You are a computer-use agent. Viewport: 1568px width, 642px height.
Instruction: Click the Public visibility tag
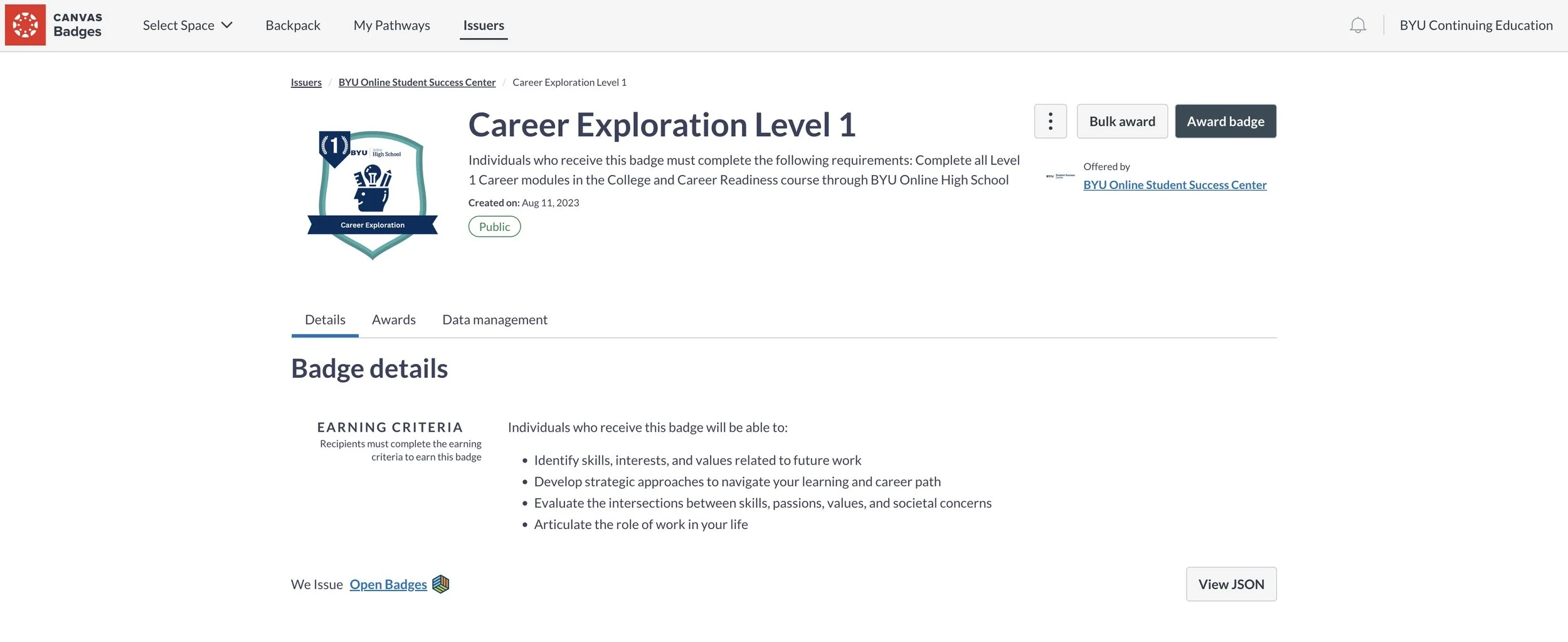[495, 227]
